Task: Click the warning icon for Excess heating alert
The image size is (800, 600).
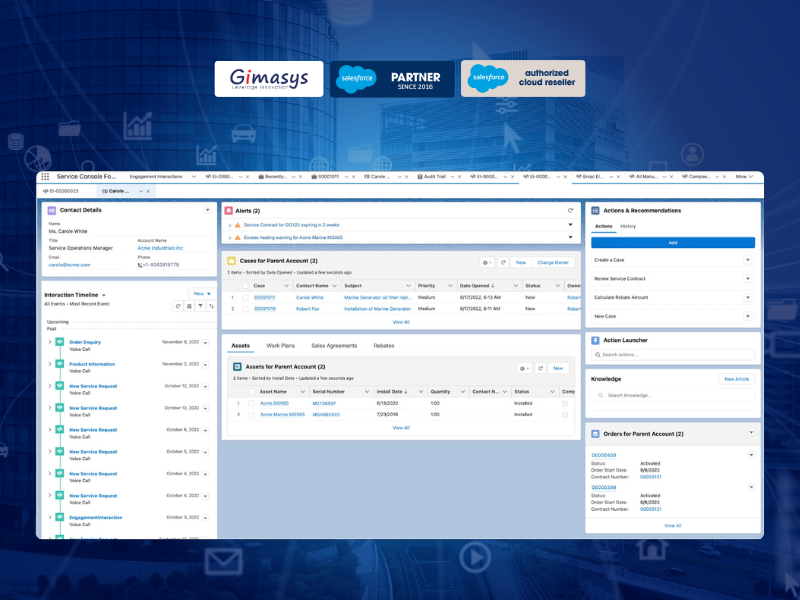Action: (x=238, y=238)
